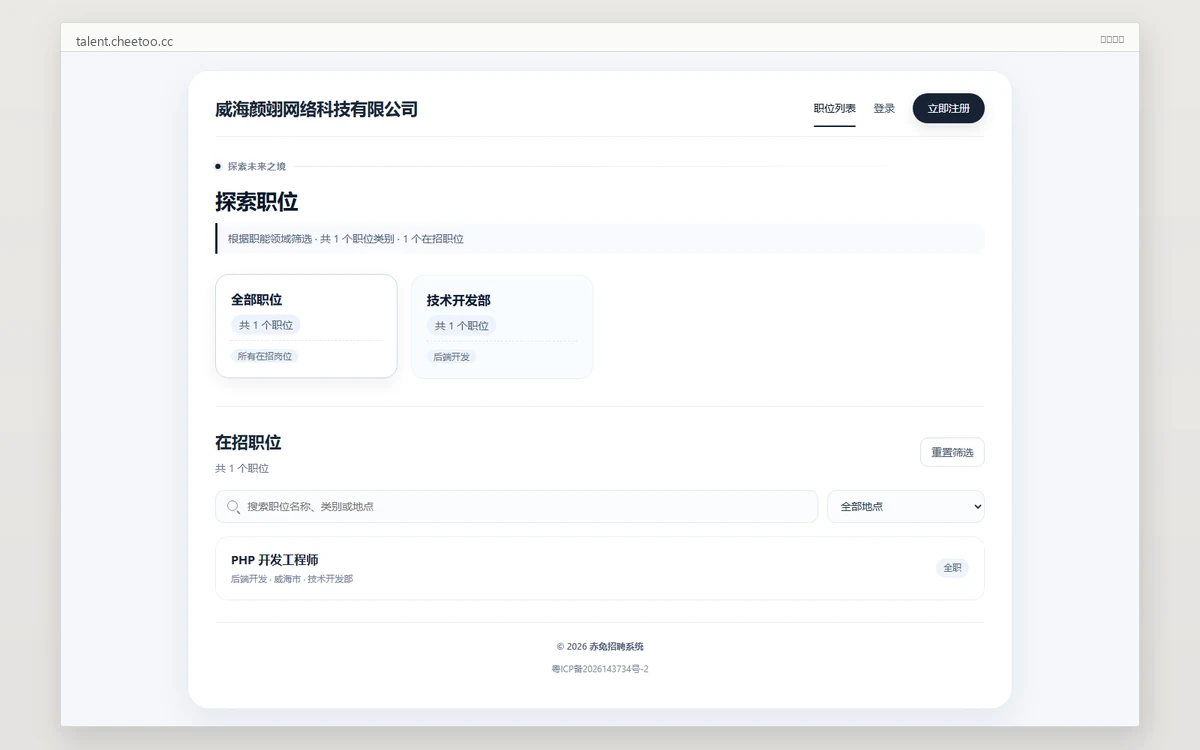Click the 立即注册 button
The height and width of the screenshot is (750, 1200).
tap(949, 108)
